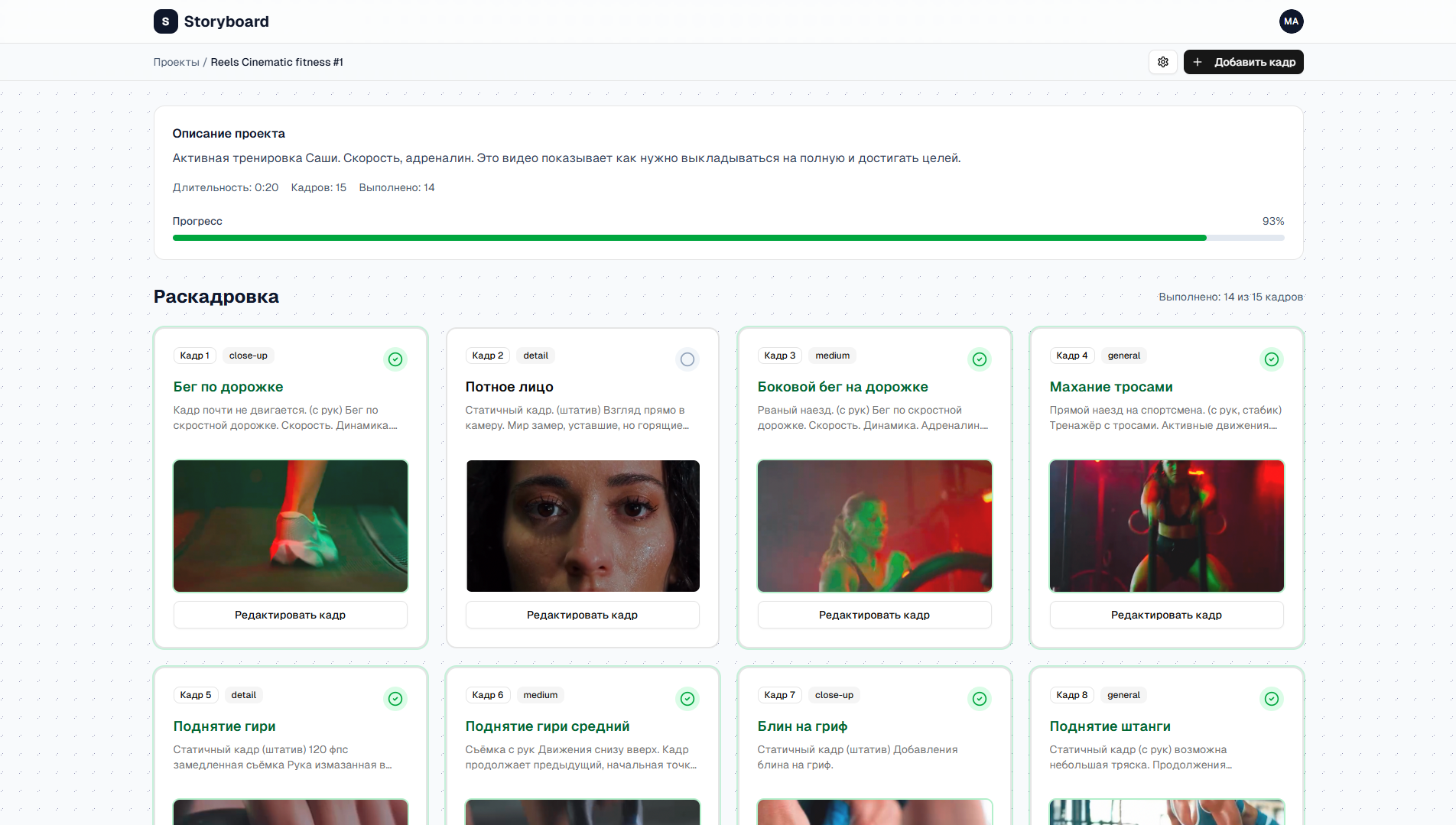The image size is (1456, 825).
Task: Click the Кадр 1 badge
Action: click(195, 356)
